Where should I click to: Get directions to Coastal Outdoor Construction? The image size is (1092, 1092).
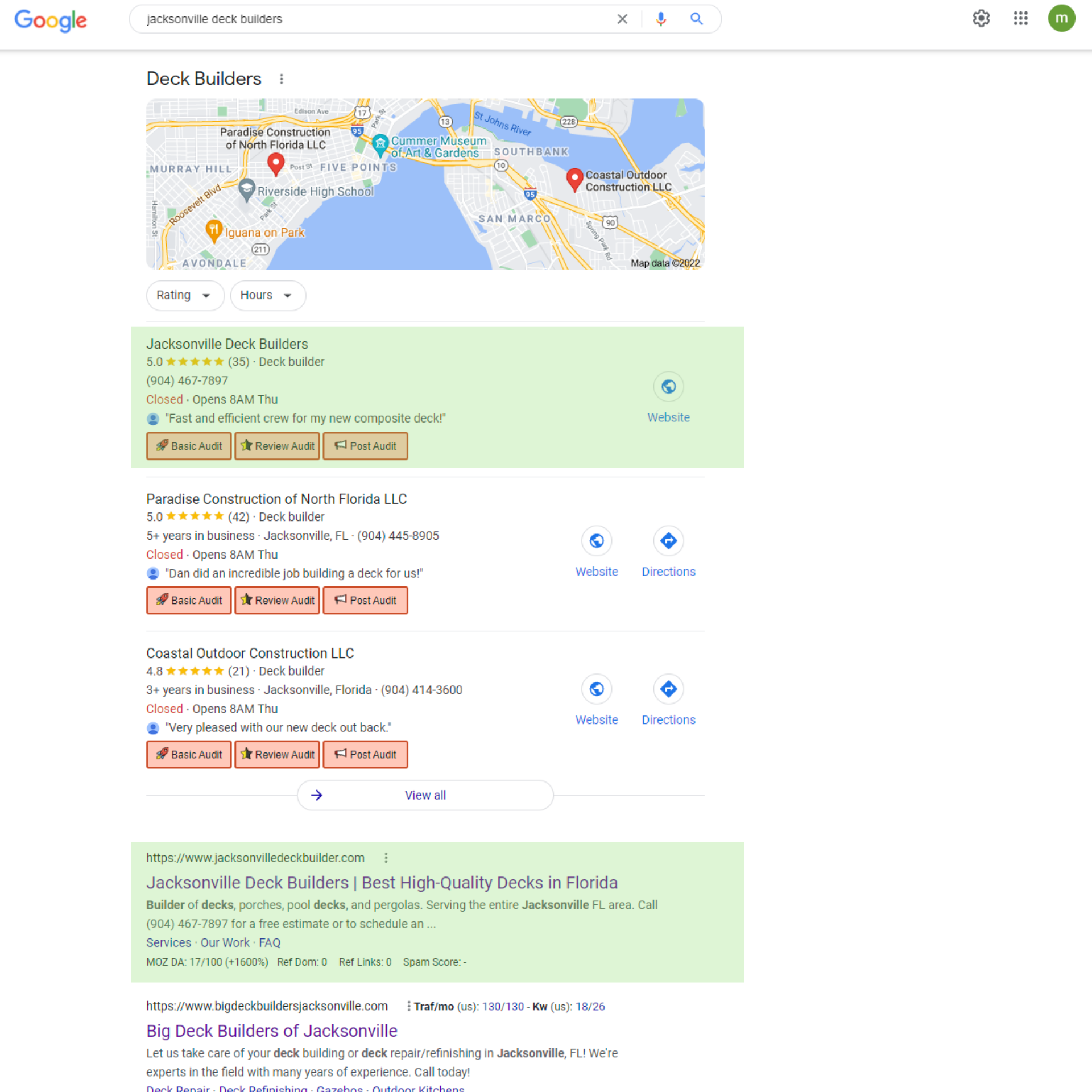[668, 689]
